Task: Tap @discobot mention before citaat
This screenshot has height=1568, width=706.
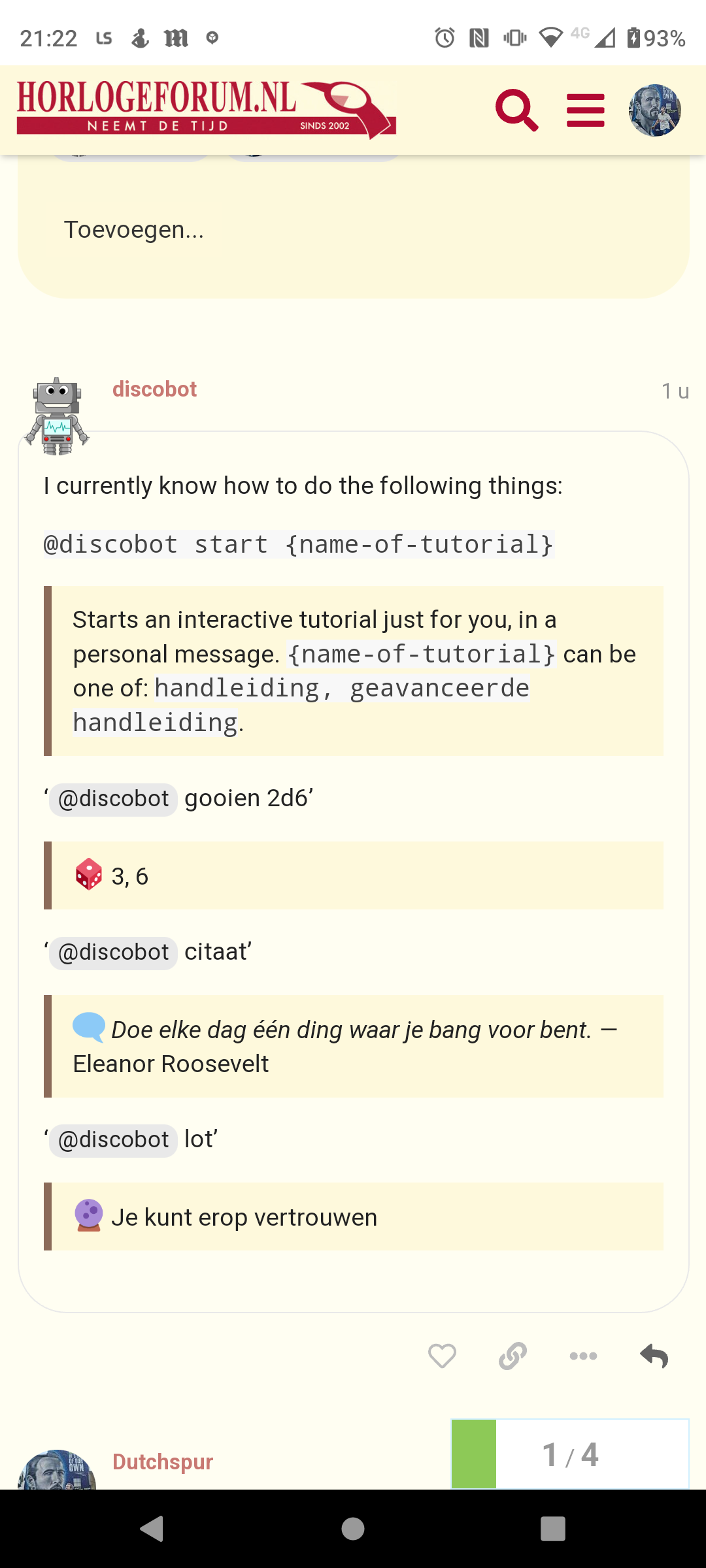Action: (113, 953)
